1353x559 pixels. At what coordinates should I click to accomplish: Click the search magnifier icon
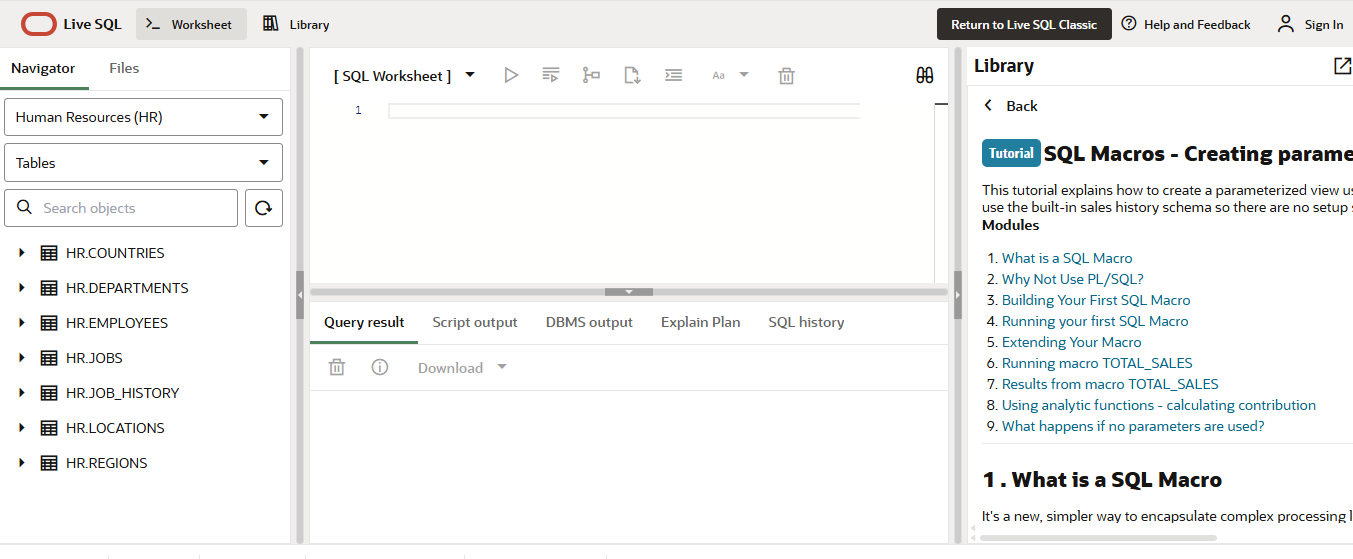25,207
